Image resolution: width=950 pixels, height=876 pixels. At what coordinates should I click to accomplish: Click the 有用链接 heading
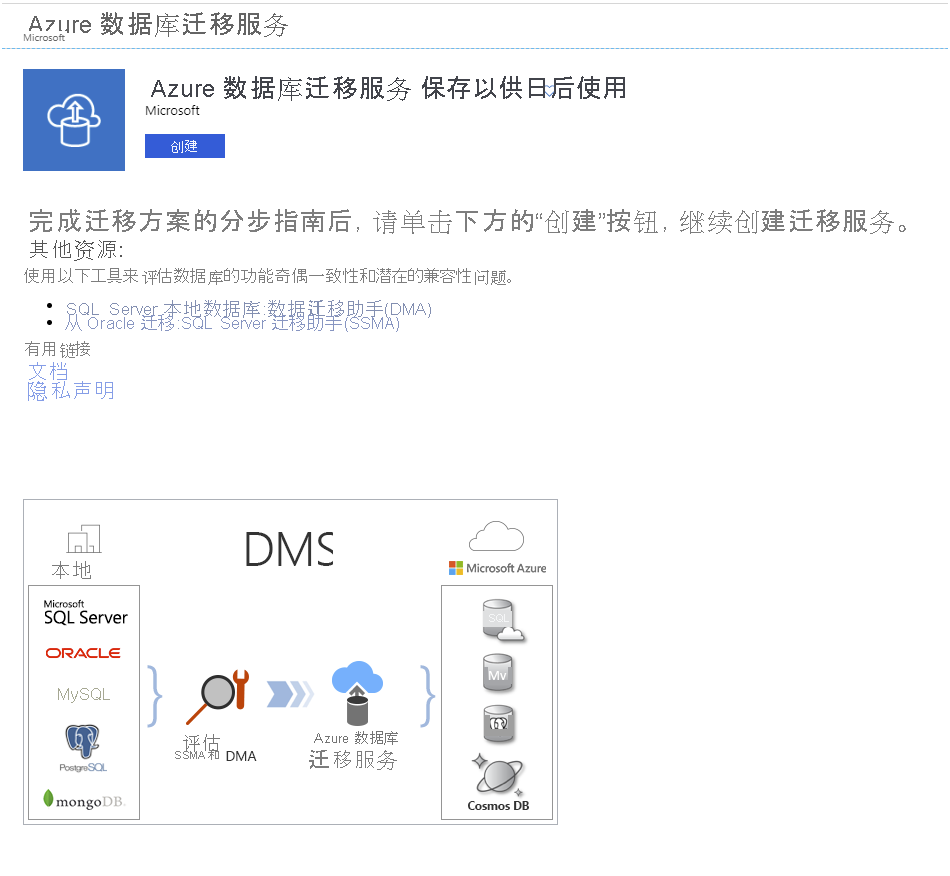click(x=58, y=349)
